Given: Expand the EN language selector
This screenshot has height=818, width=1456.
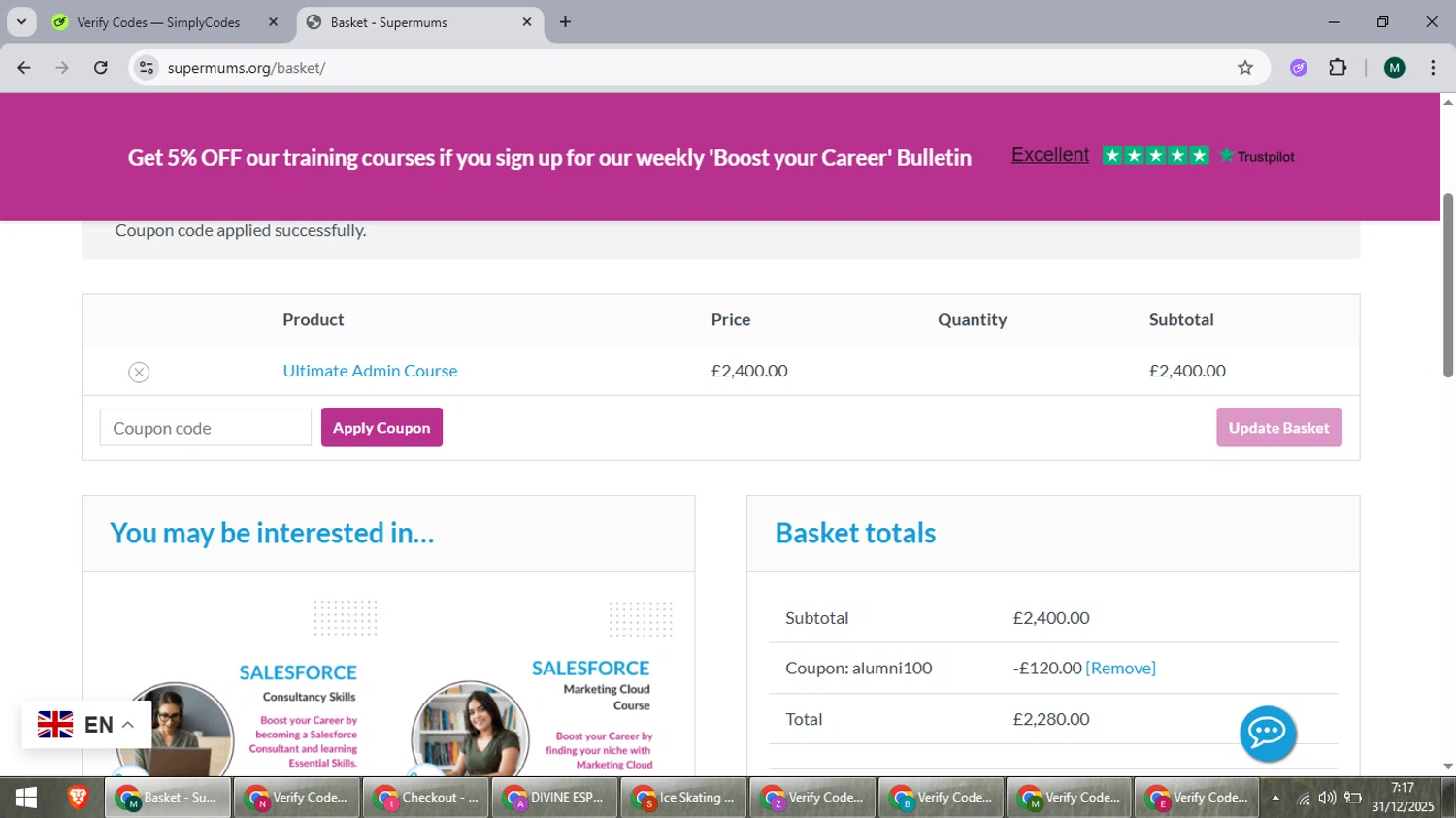Looking at the screenshot, I should tap(109, 725).
